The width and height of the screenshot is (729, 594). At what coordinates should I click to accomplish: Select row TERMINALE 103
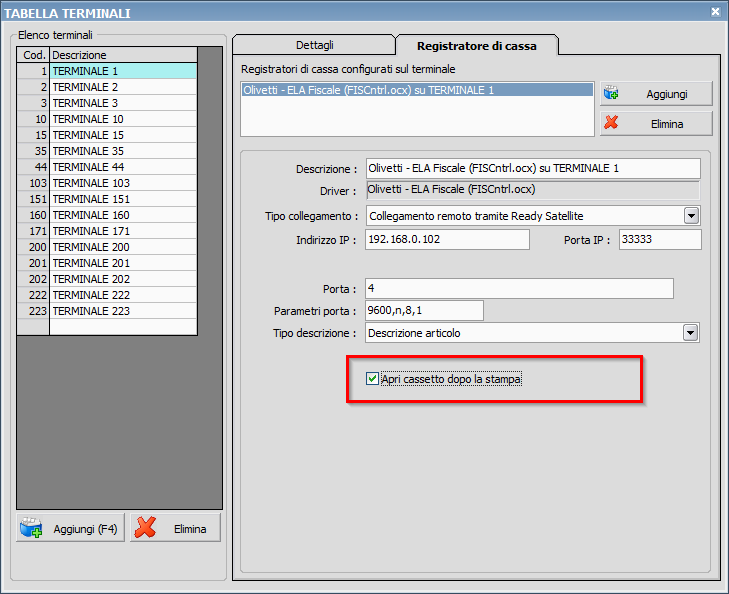[107, 183]
